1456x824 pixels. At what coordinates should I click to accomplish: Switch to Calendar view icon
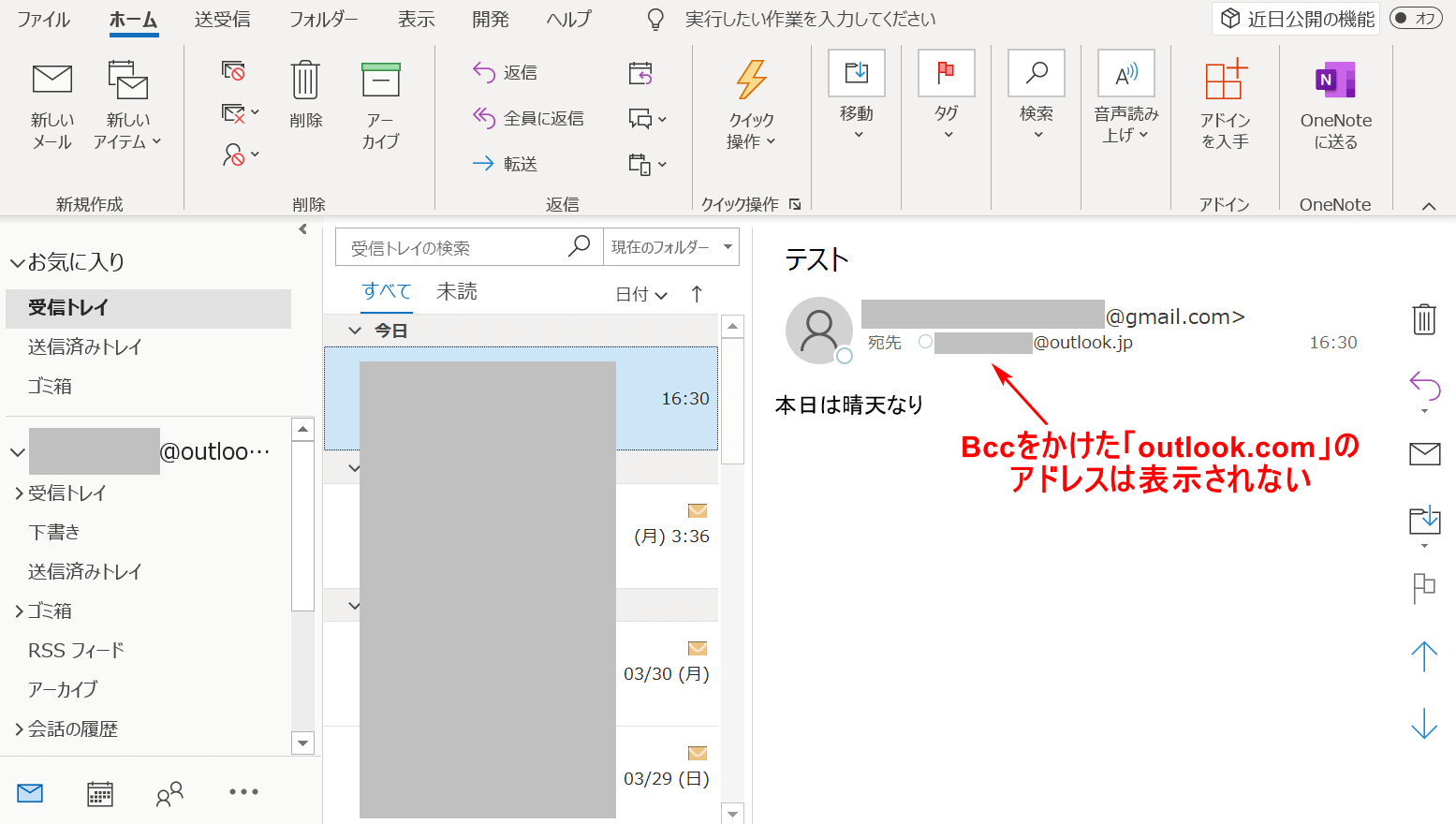(x=100, y=793)
